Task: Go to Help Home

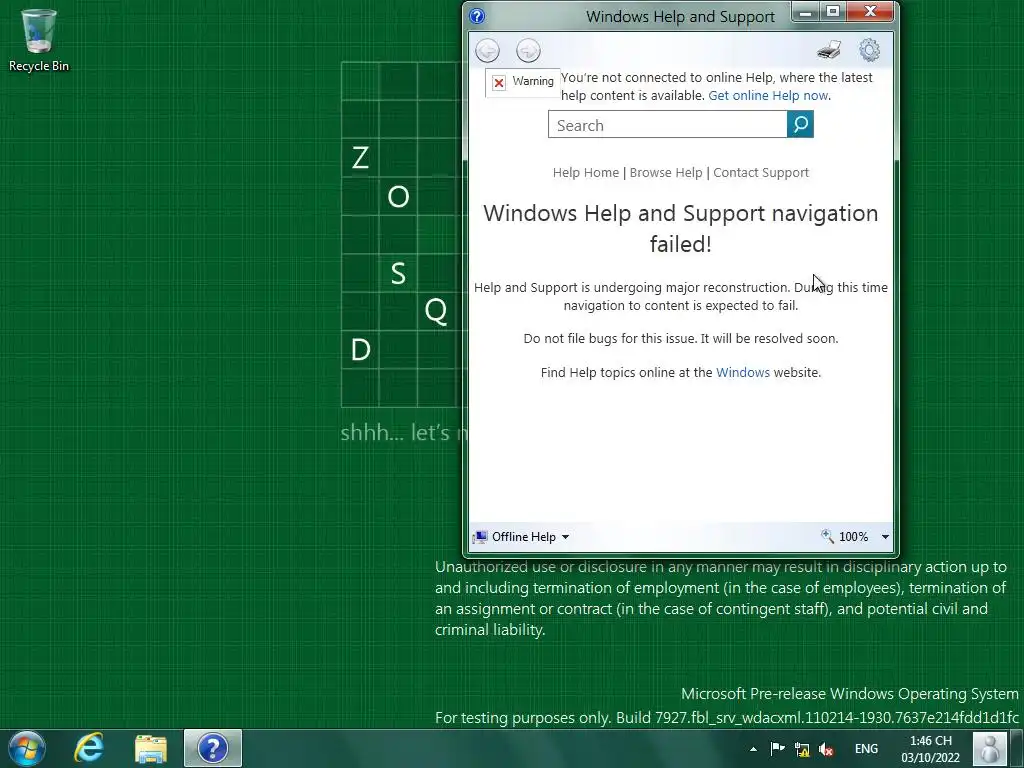Action: (x=586, y=172)
